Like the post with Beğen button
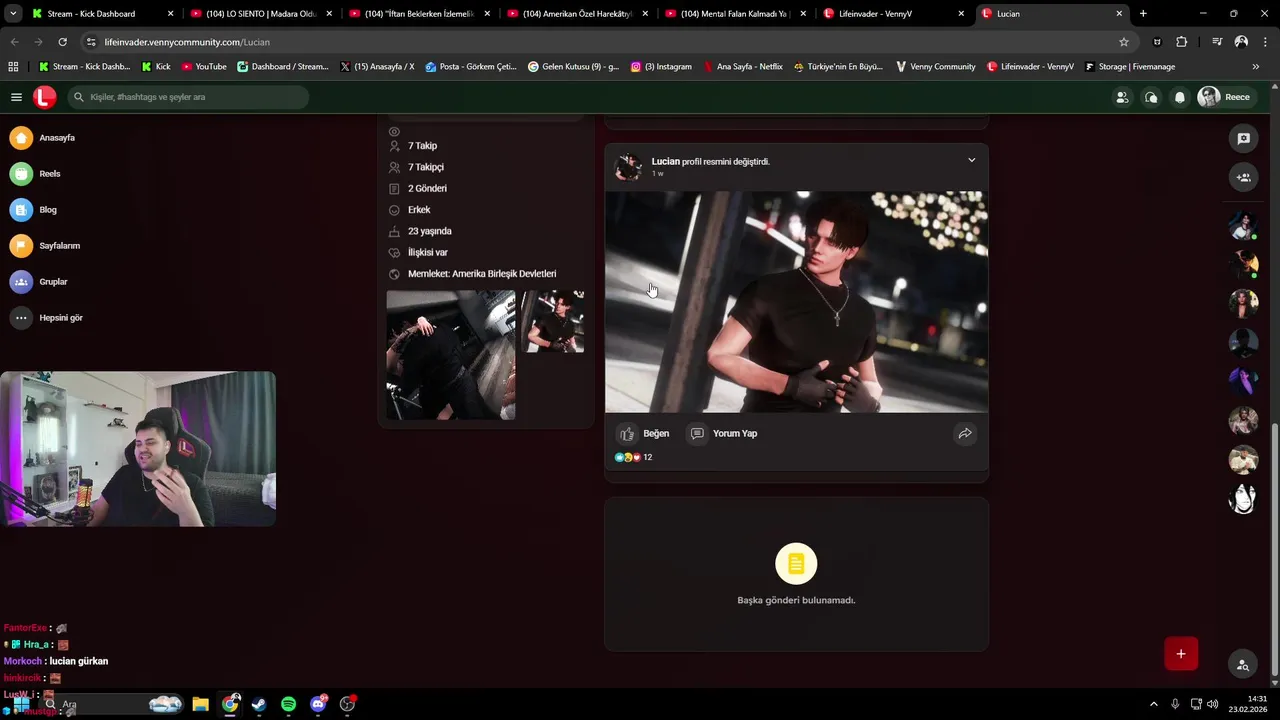 (x=643, y=434)
